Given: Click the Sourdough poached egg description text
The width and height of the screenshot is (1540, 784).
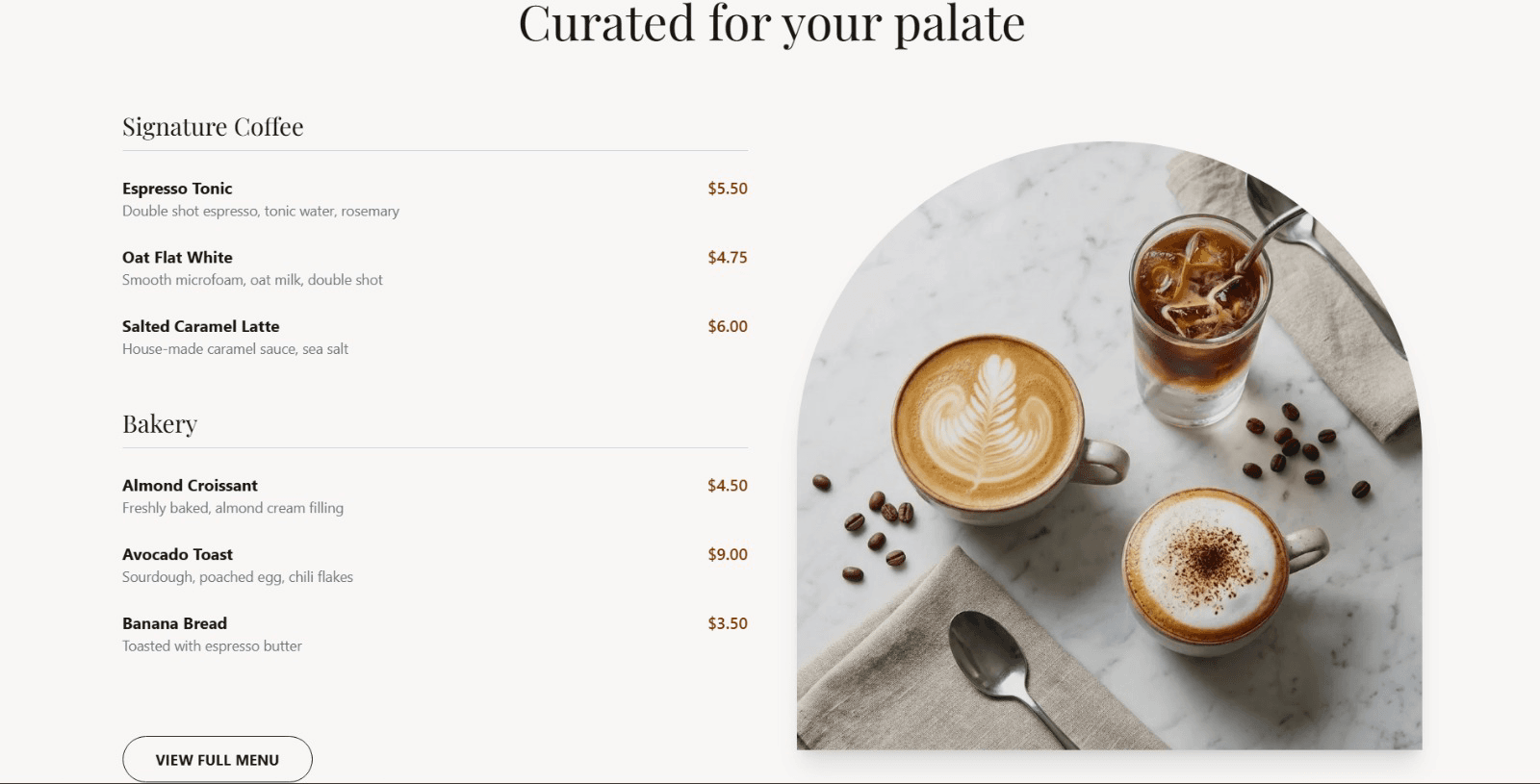Looking at the screenshot, I should (237, 577).
